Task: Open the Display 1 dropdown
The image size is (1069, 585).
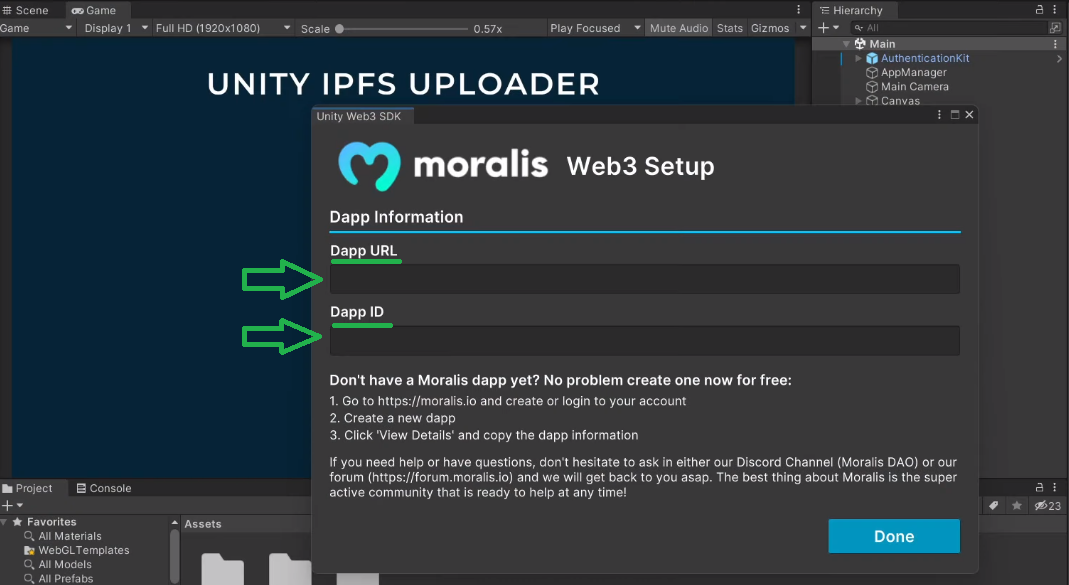Action: [116, 28]
